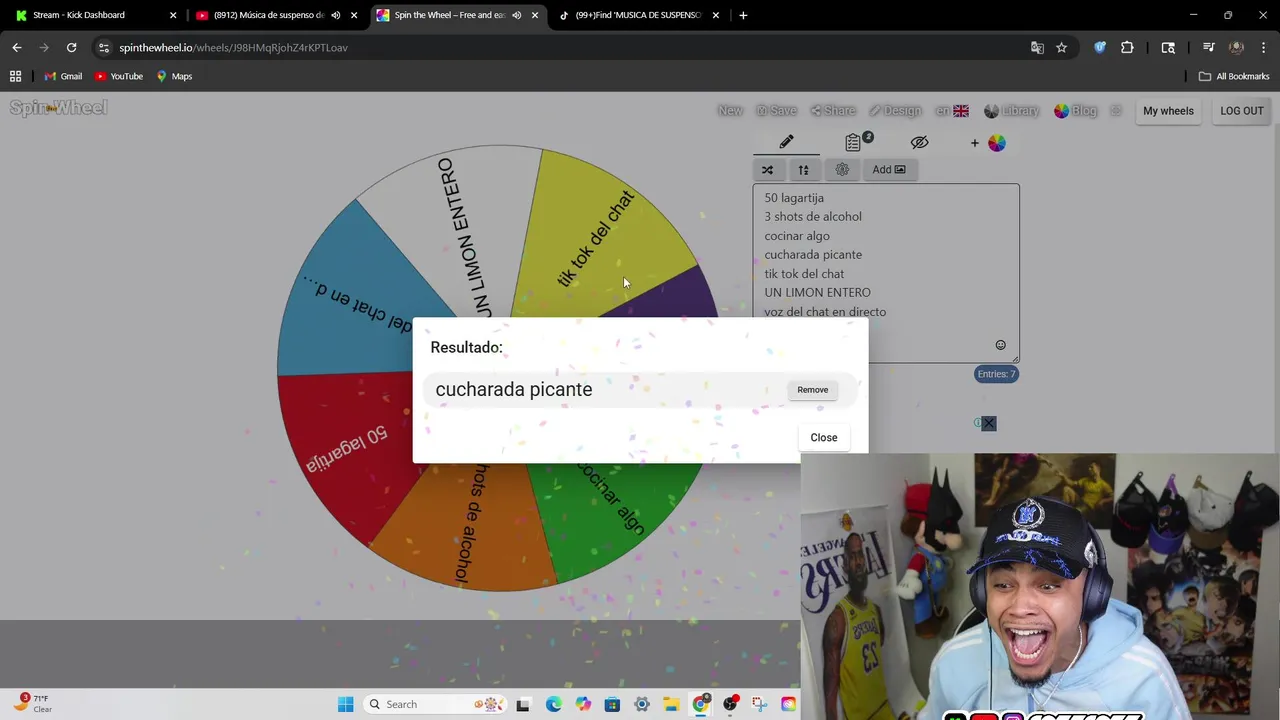Open the Design menu
Image resolution: width=1280 pixels, height=720 pixels.
click(x=895, y=111)
